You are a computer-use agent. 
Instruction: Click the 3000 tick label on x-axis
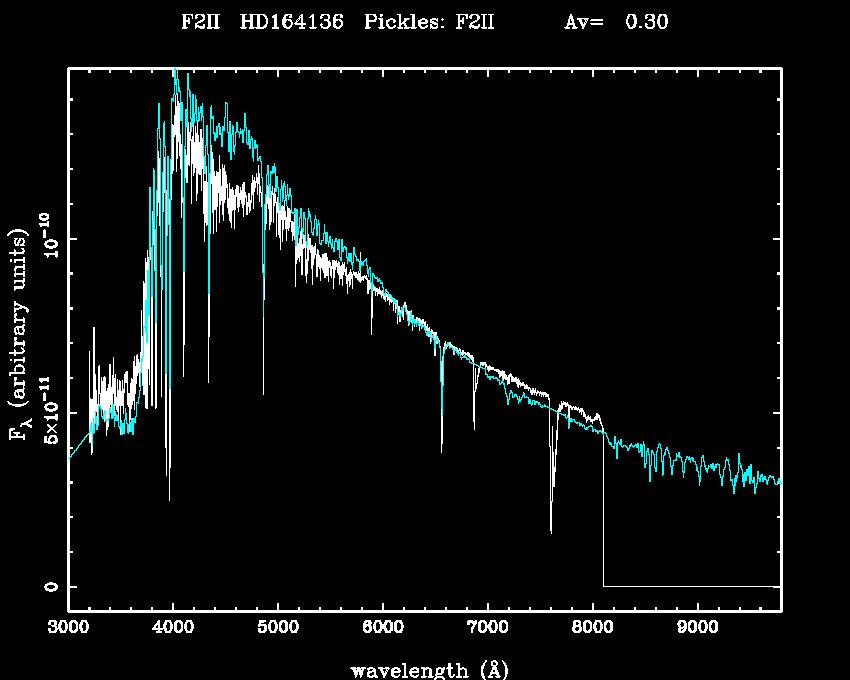[68, 628]
